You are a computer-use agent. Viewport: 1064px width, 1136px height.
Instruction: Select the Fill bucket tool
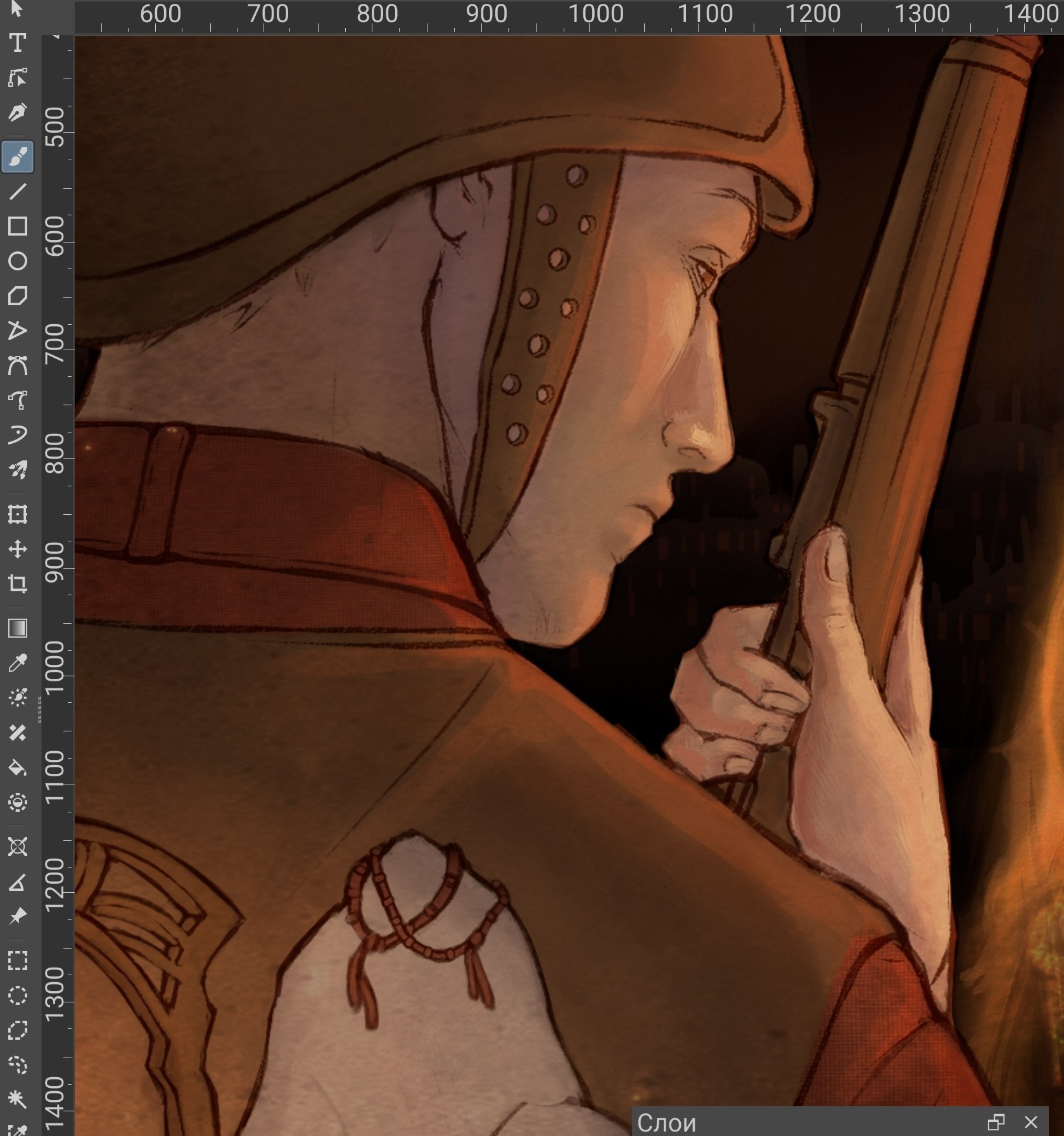(17, 767)
